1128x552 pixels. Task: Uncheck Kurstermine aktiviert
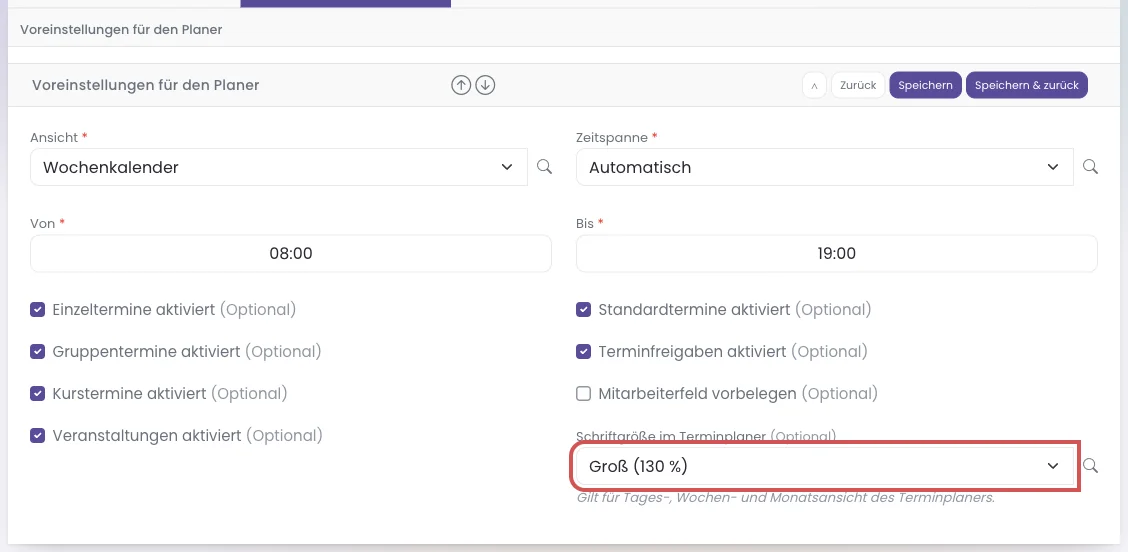(x=37, y=394)
